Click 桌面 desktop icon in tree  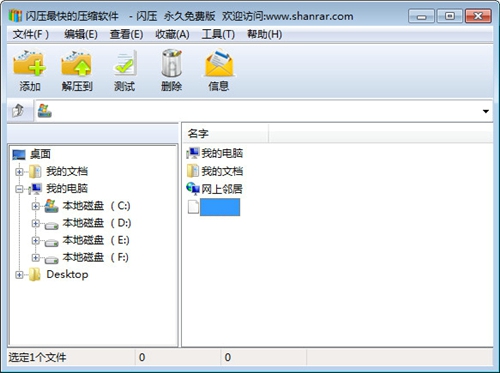(19, 154)
